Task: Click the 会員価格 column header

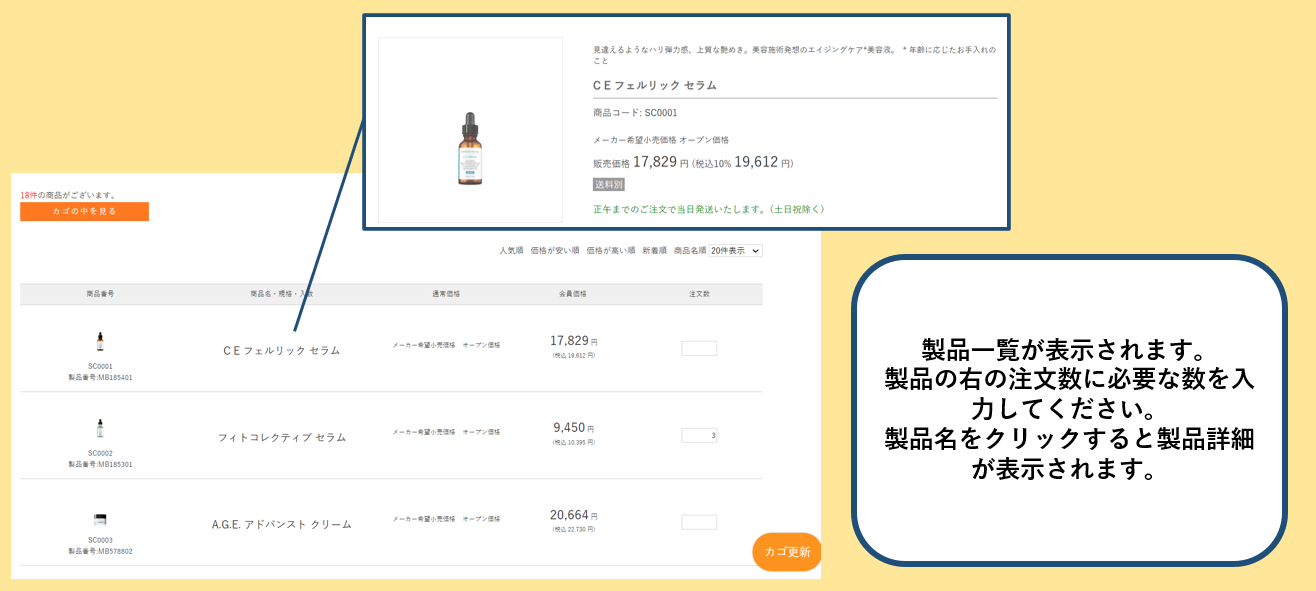Action: [573, 294]
